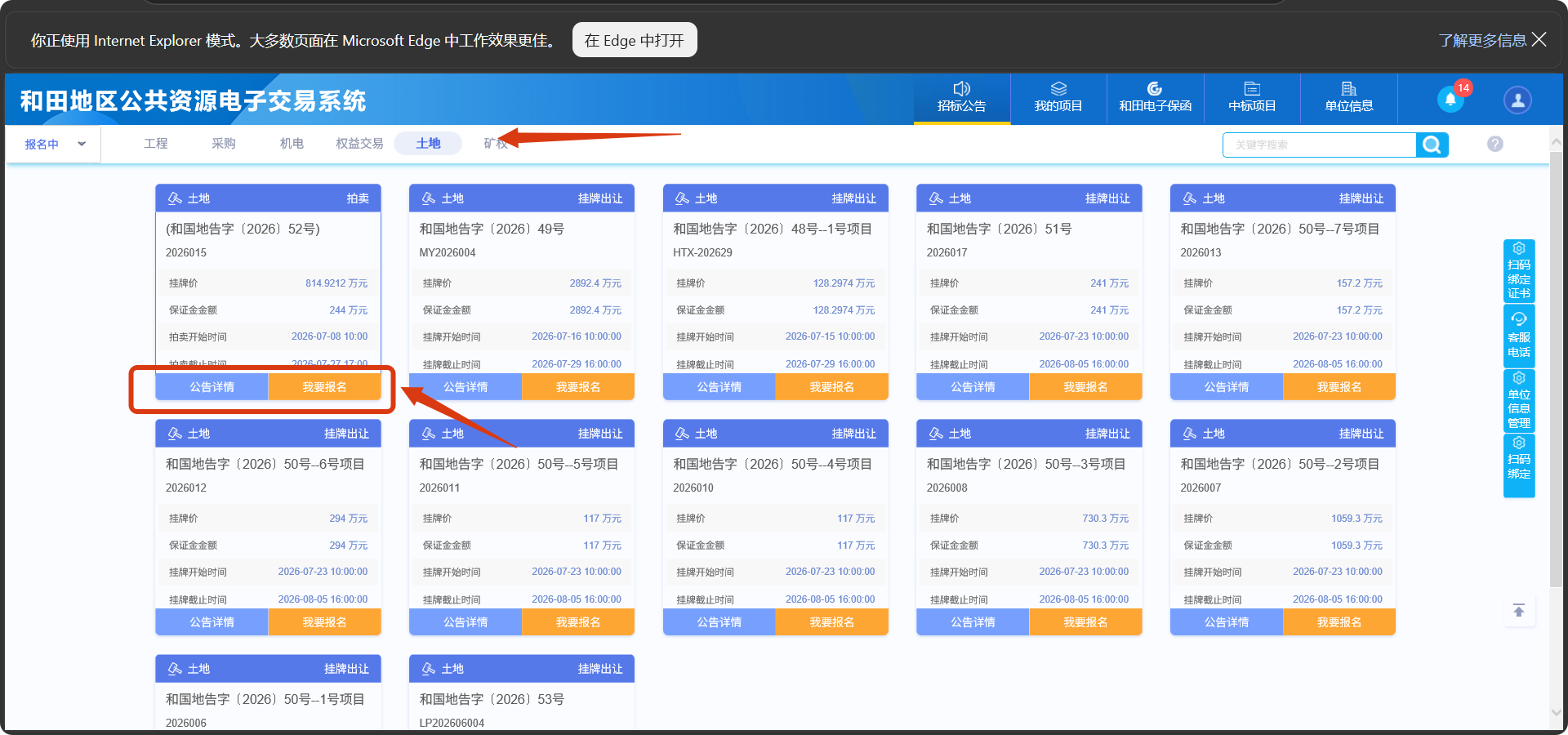Click the page scrollbar up arrow

click(x=1557, y=142)
